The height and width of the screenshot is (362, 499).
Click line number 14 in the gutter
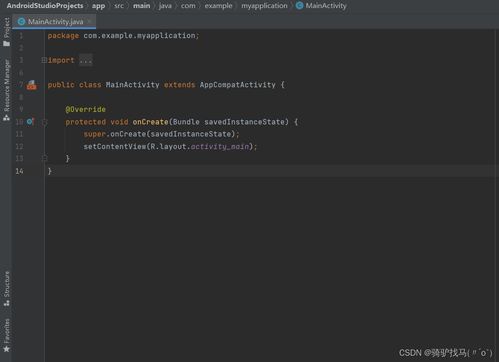click(x=19, y=171)
